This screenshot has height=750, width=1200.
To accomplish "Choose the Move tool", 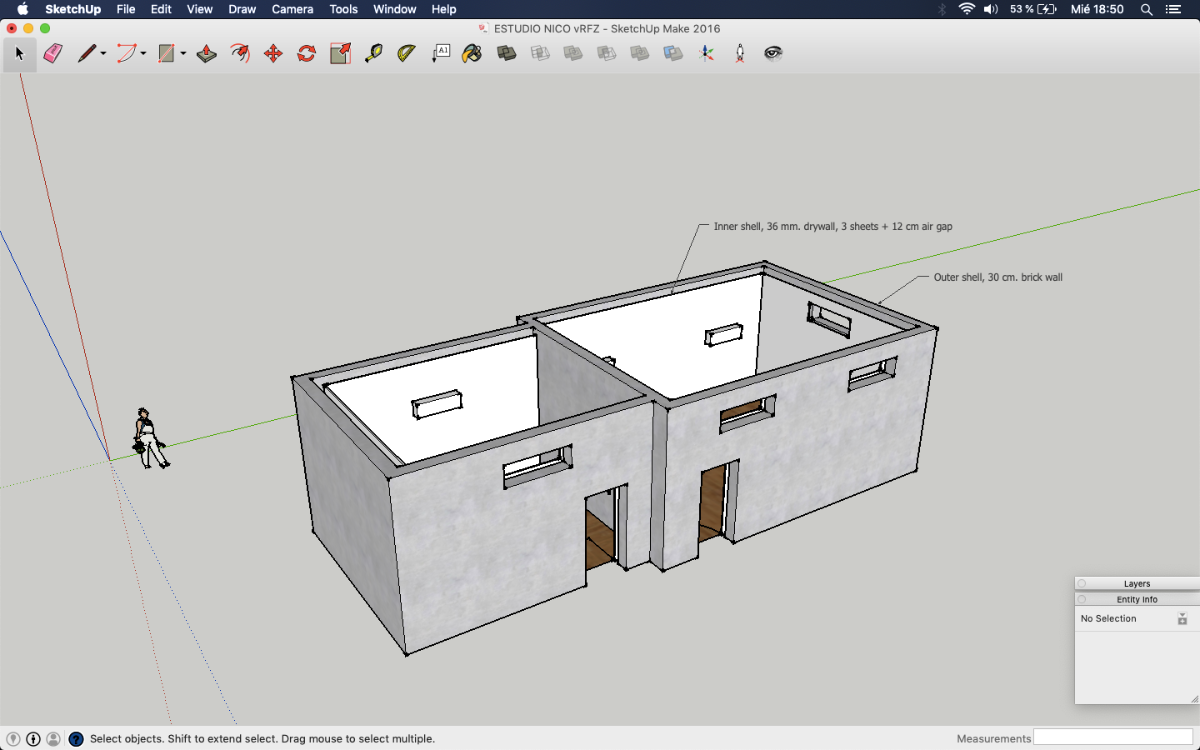I will [x=273, y=53].
